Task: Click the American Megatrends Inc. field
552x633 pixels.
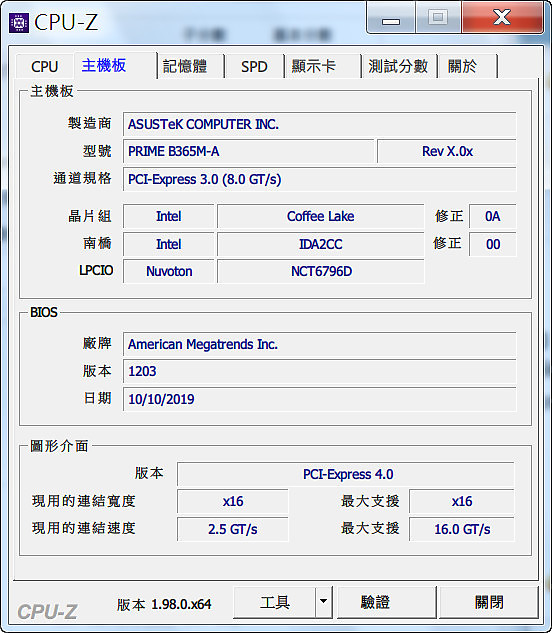Action: pos(319,344)
